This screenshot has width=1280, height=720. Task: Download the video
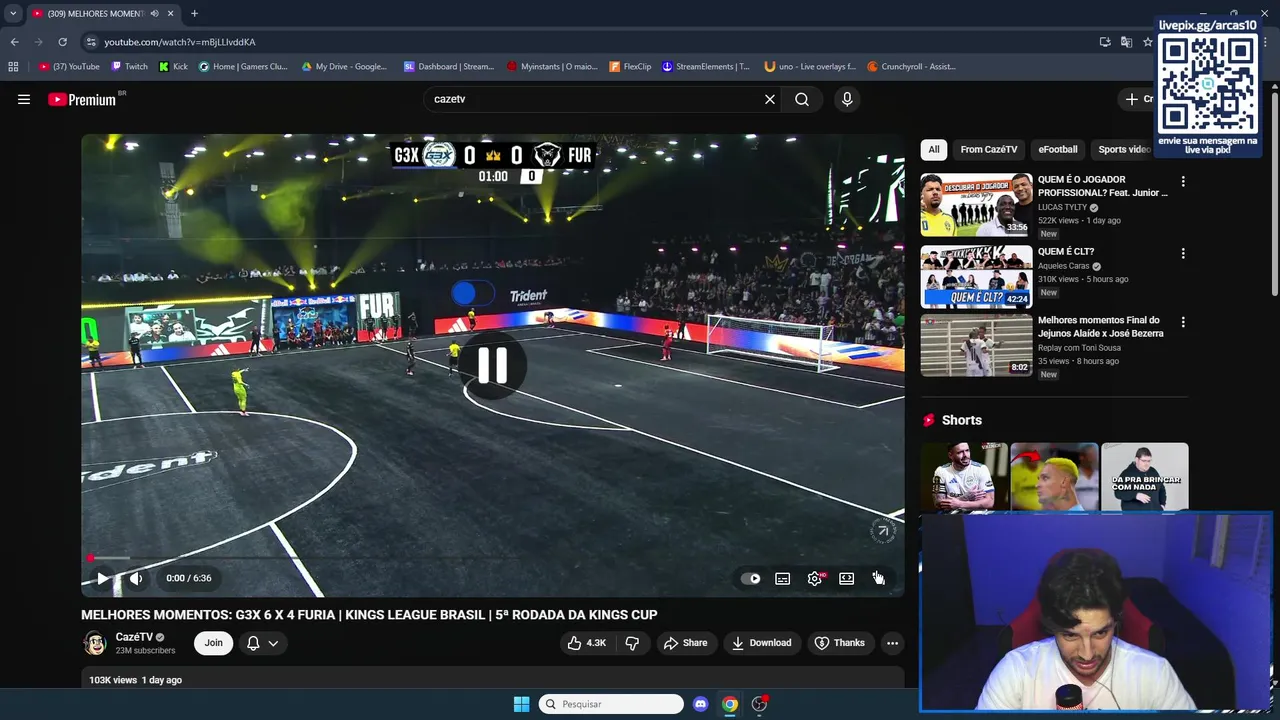761,643
